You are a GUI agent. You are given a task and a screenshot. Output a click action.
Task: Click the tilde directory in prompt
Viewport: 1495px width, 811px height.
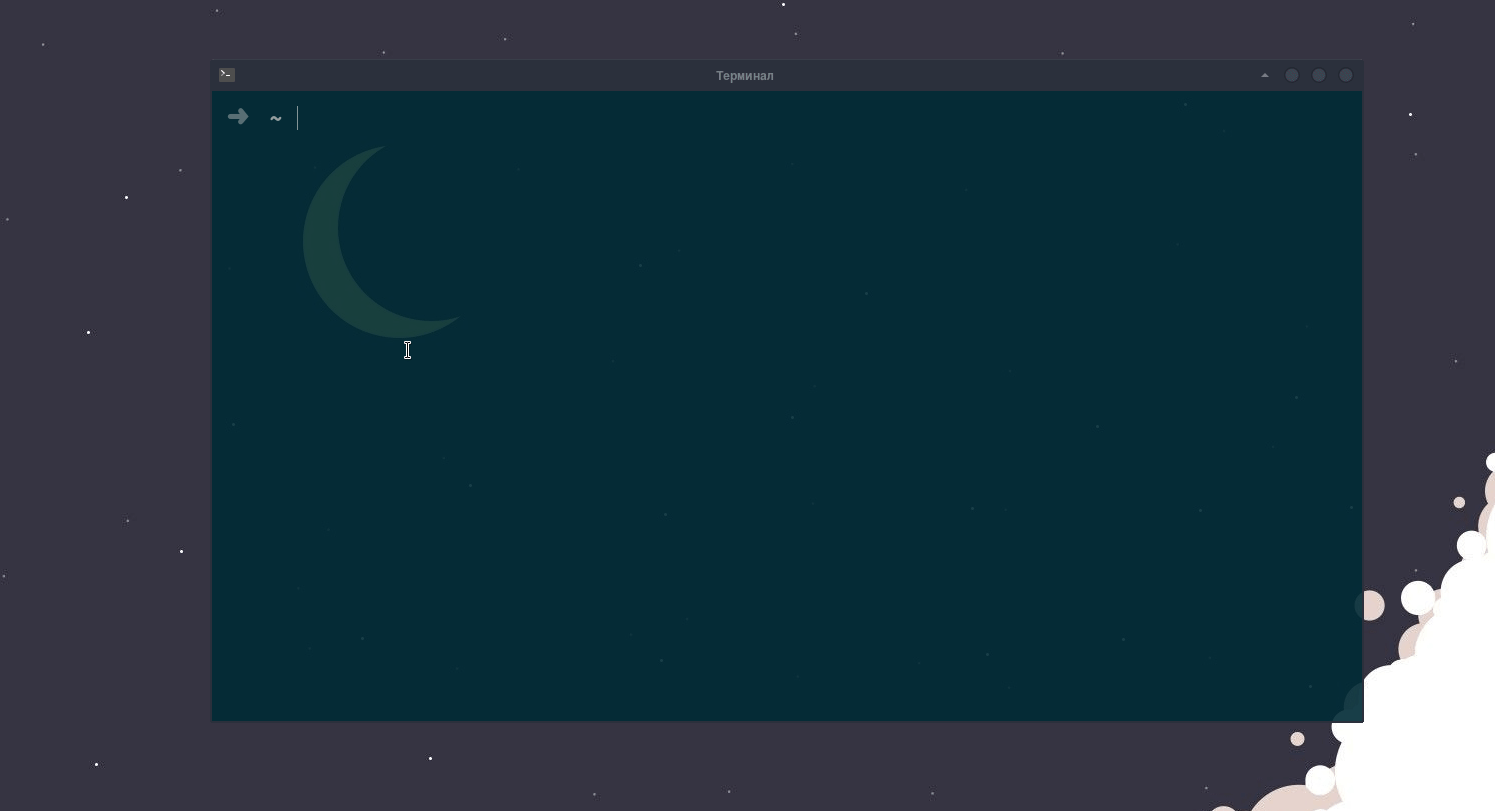tap(276, 119)
